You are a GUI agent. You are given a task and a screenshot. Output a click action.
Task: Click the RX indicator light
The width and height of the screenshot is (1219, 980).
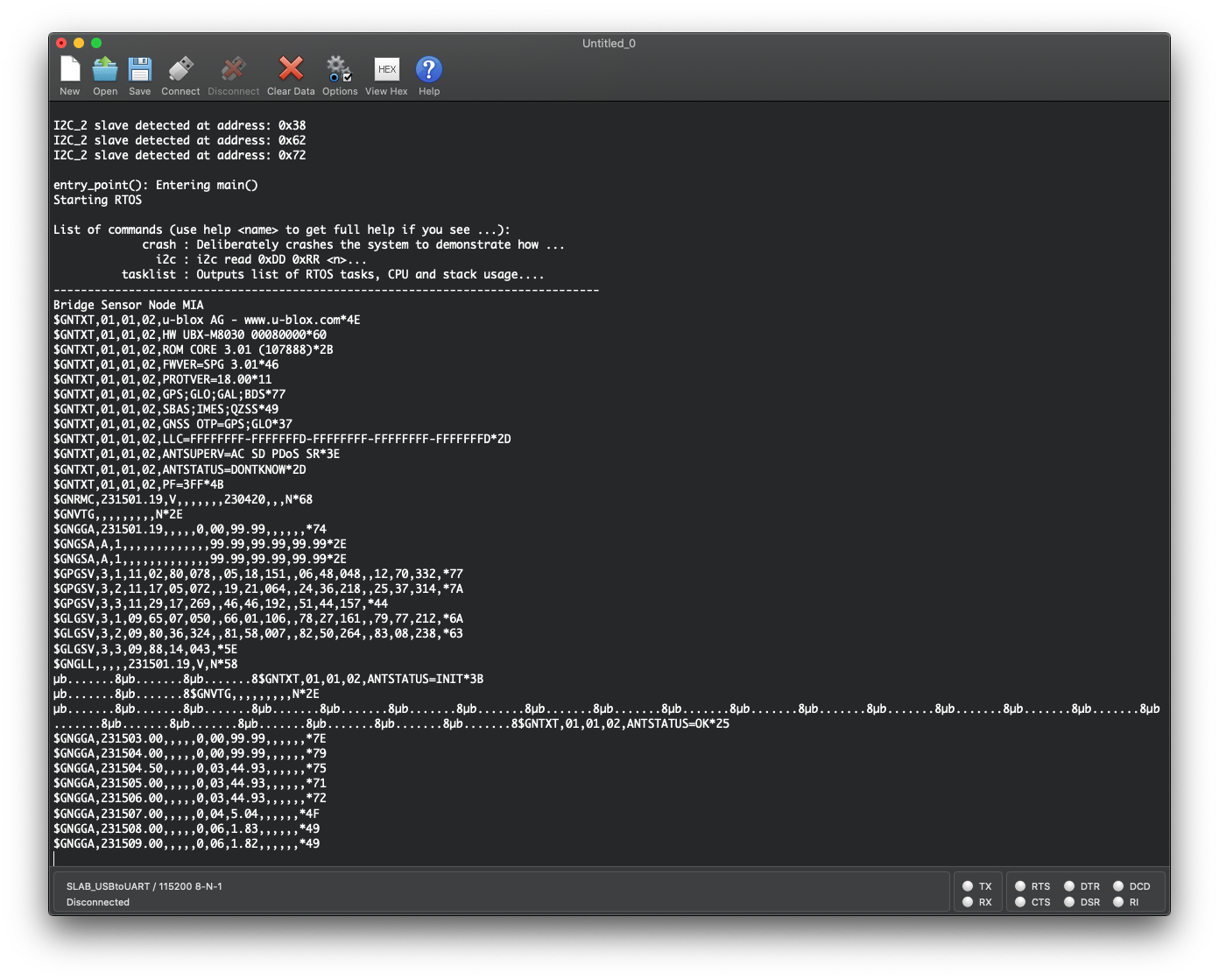[x=968, y=902]
